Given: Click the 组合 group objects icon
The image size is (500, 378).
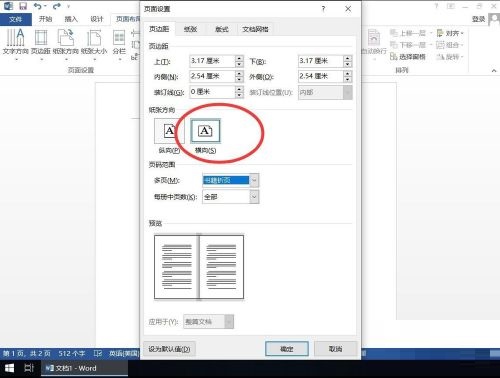Looking at the screenshot, I should coord(450,45).
